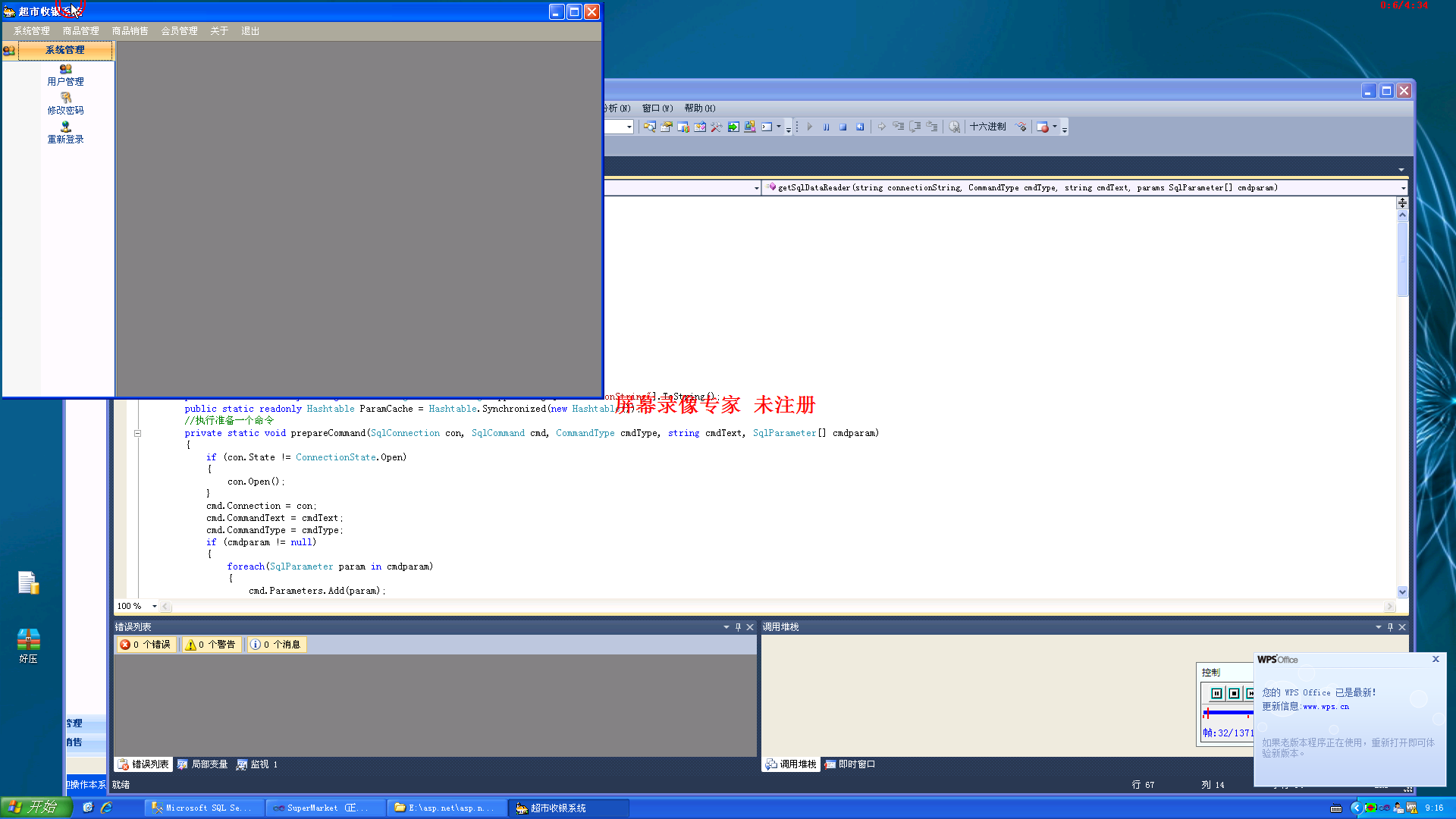Open 系统管理 menu in cashier app
1456x819 pixels.
coord(31,31)
